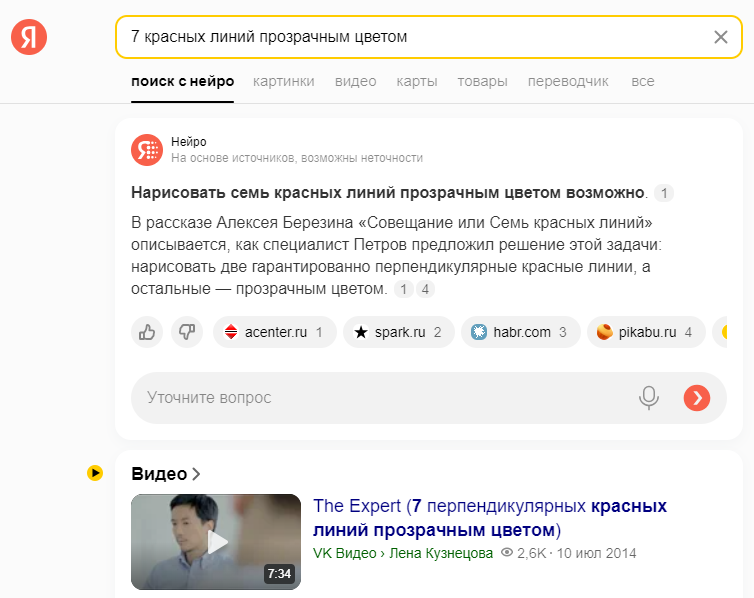The image size is (754, 598).
Task: Click into the search query field
Action: [x=429, y=37]
